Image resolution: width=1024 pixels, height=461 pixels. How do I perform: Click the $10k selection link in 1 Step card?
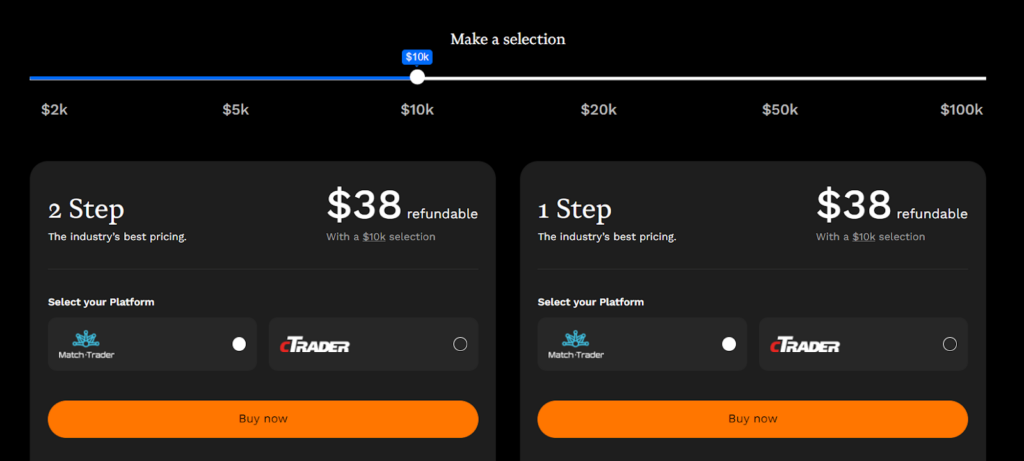tap(864, 237)
